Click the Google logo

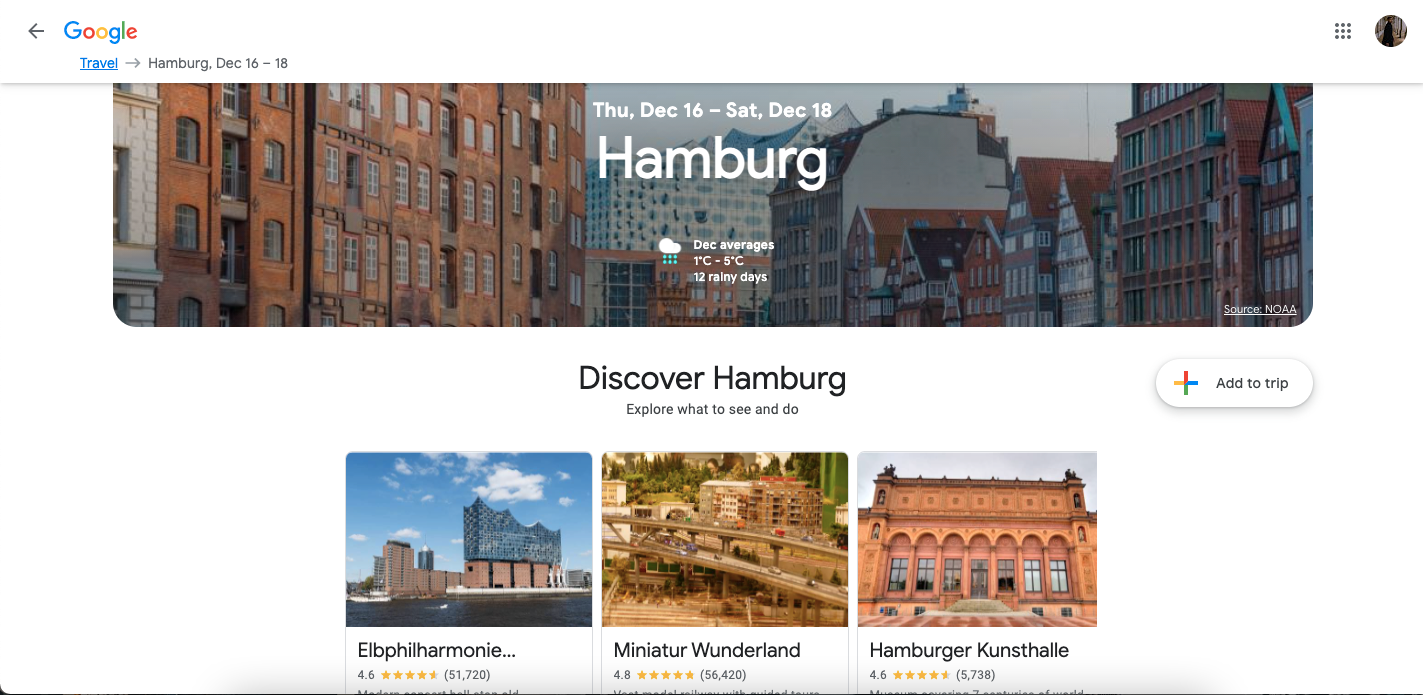click(x=101, y=32)
